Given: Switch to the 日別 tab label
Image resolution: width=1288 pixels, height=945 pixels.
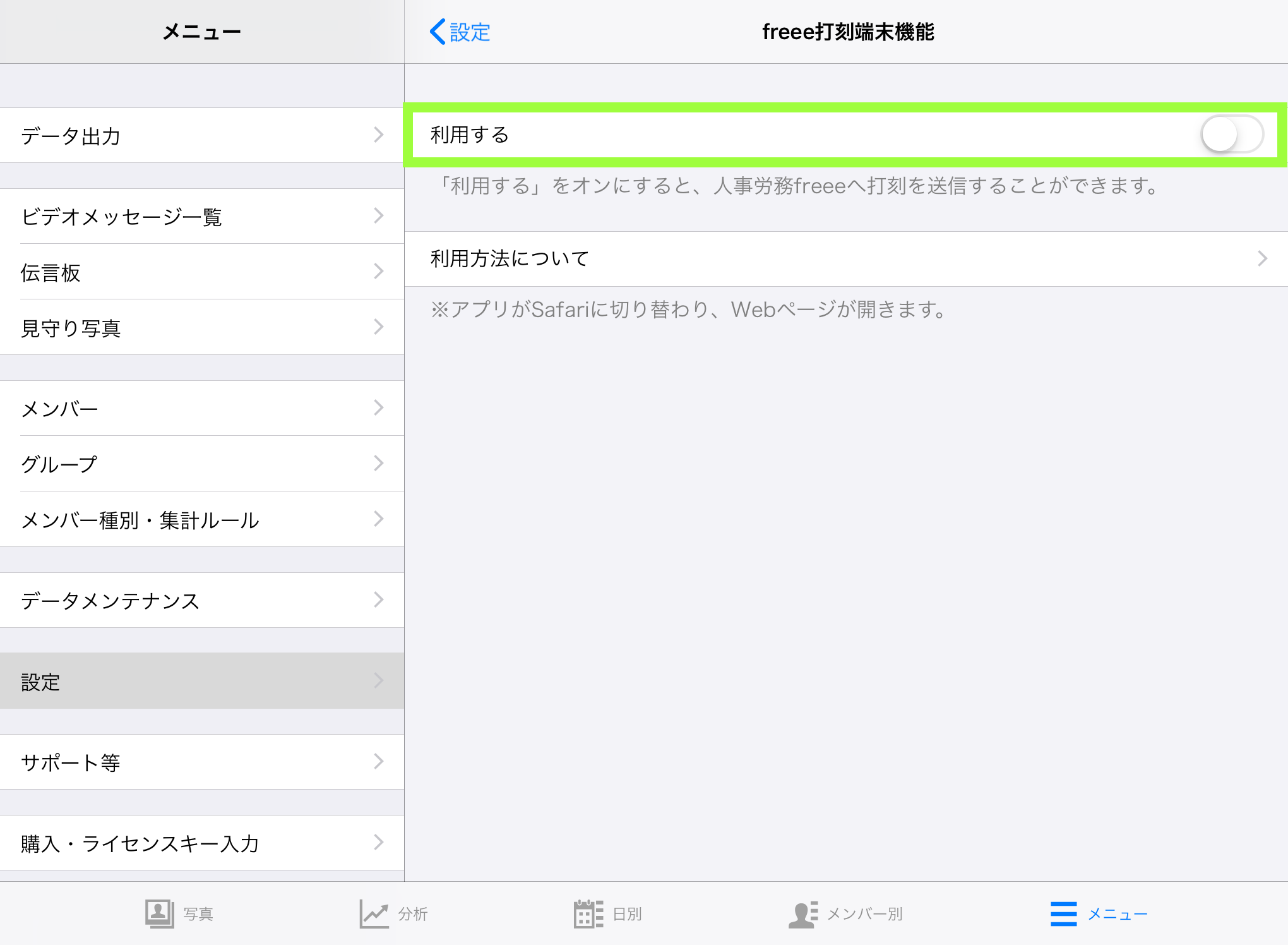Looking at the screenshot, I should point(627,914).
